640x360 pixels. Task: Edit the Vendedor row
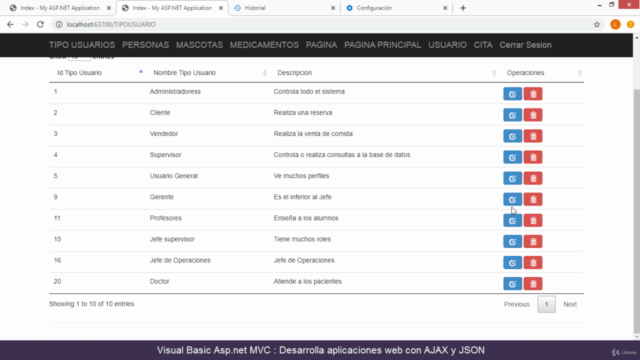pyautogui.click(x=512, y=136)
